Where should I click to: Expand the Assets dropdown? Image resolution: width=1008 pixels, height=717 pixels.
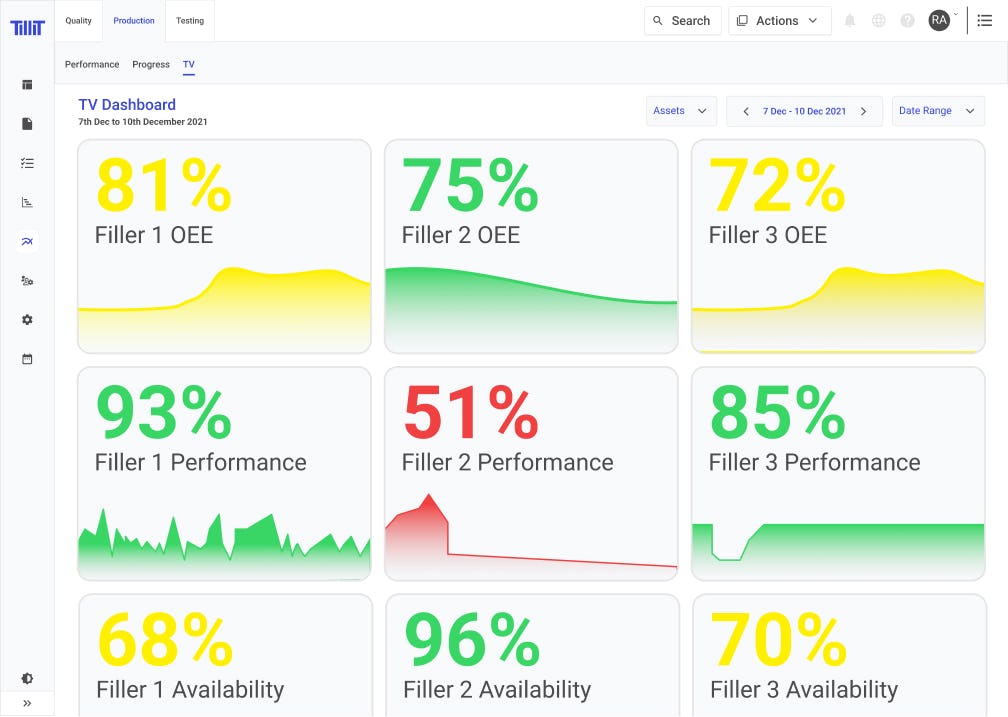[681, 111]
